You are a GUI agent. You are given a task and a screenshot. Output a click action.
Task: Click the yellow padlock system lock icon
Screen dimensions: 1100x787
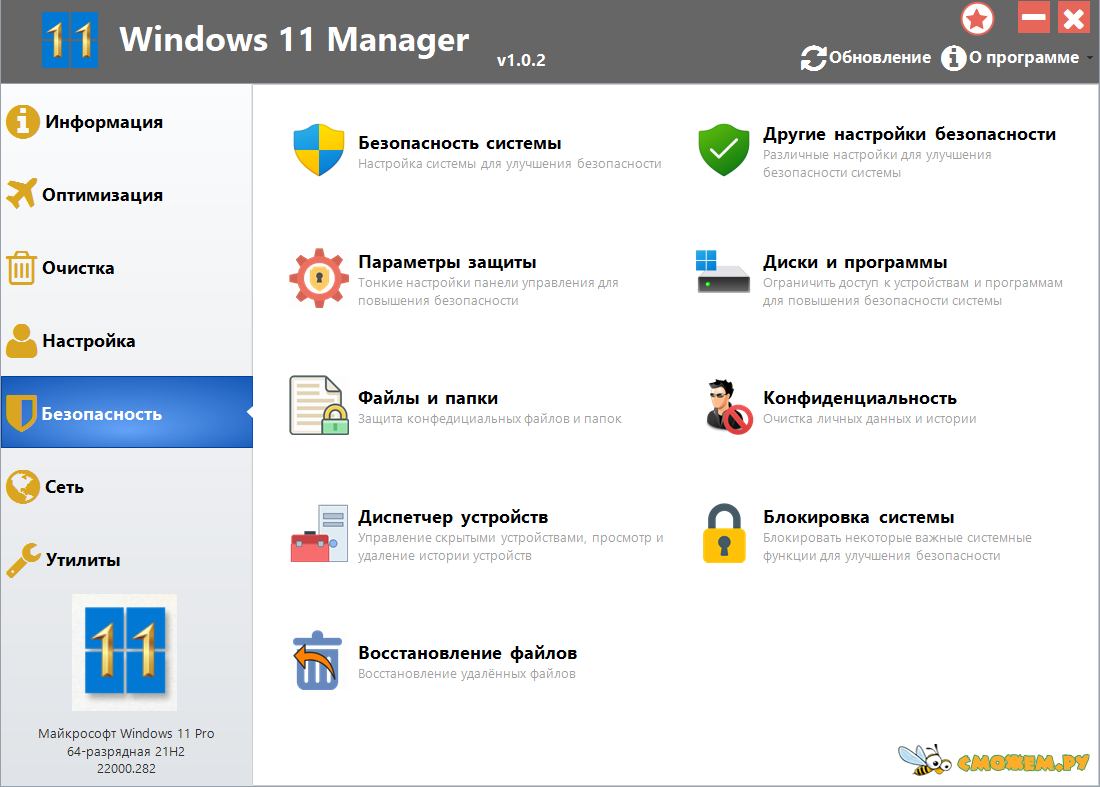724,533
